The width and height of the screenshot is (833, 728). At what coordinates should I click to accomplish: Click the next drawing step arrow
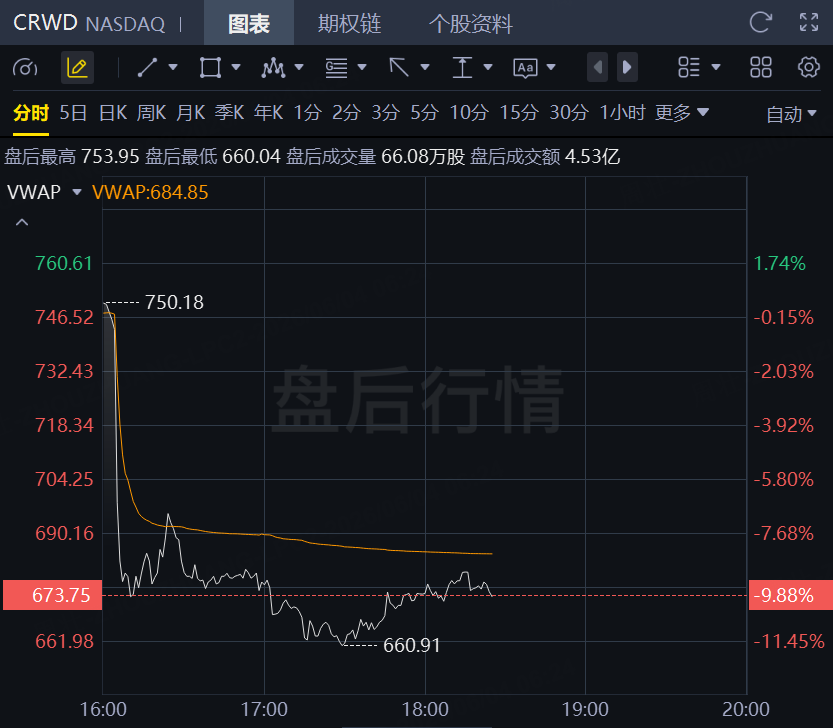click(x=627, y=67)
